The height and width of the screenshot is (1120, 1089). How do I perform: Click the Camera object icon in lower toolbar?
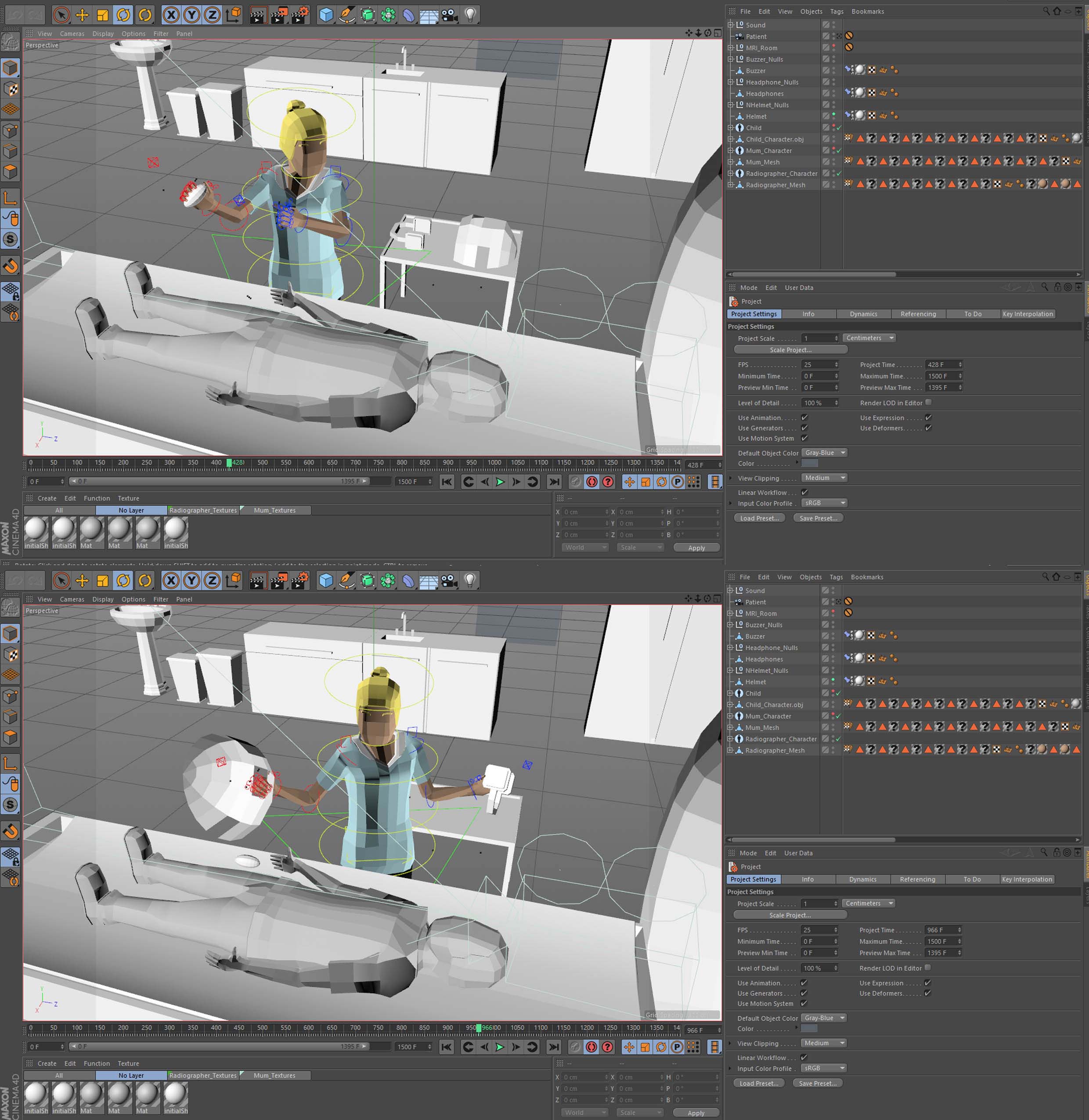coord(449,581)
